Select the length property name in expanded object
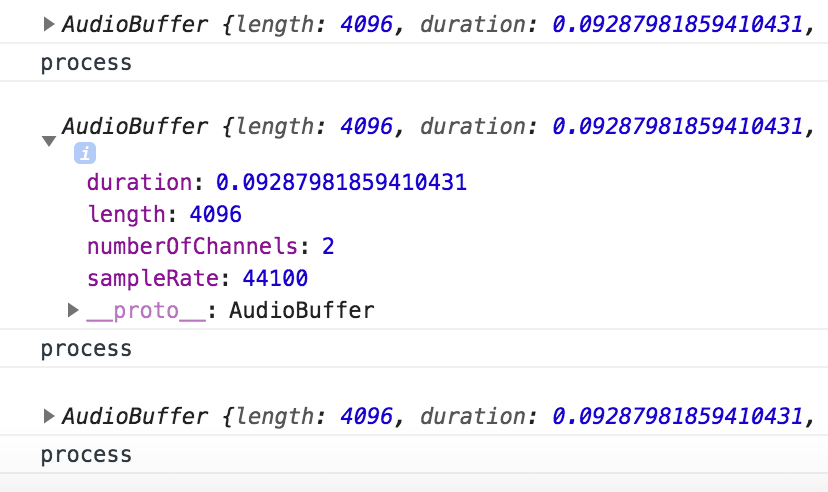The width and height of the screenshot is (828, 492). [127, 214]
